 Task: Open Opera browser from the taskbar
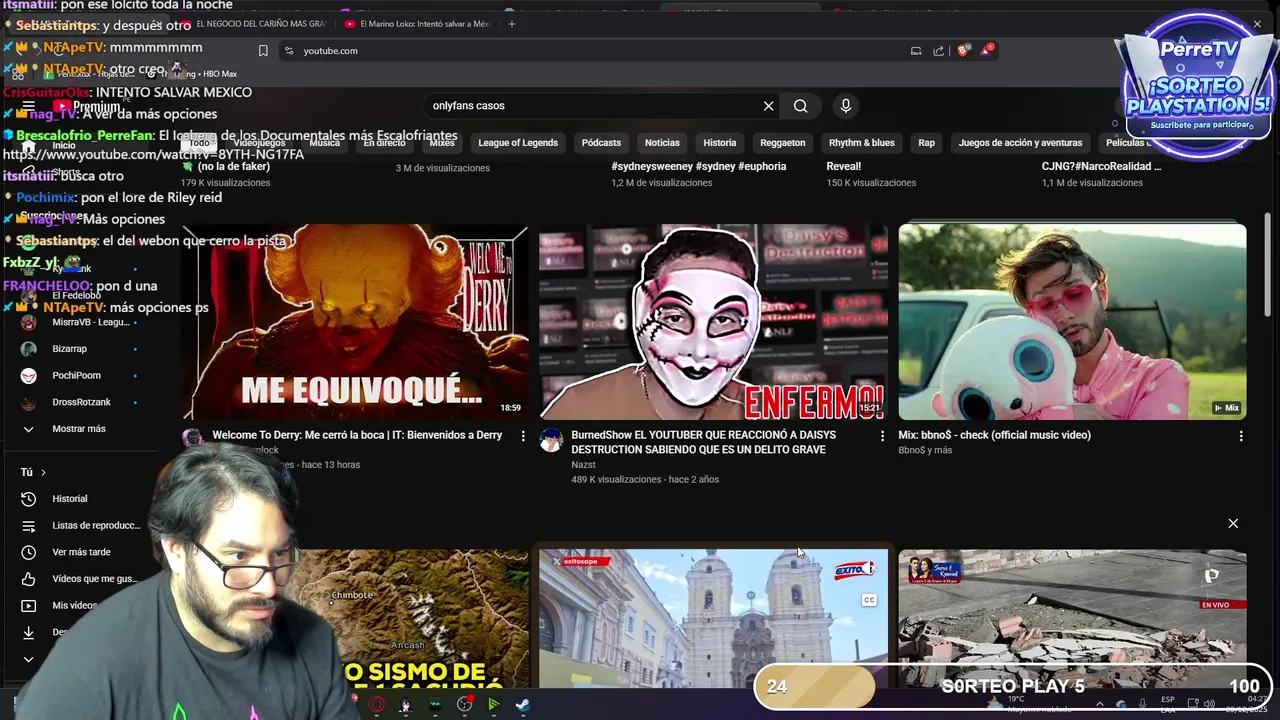pyautogui.click(x=377, y=704)
